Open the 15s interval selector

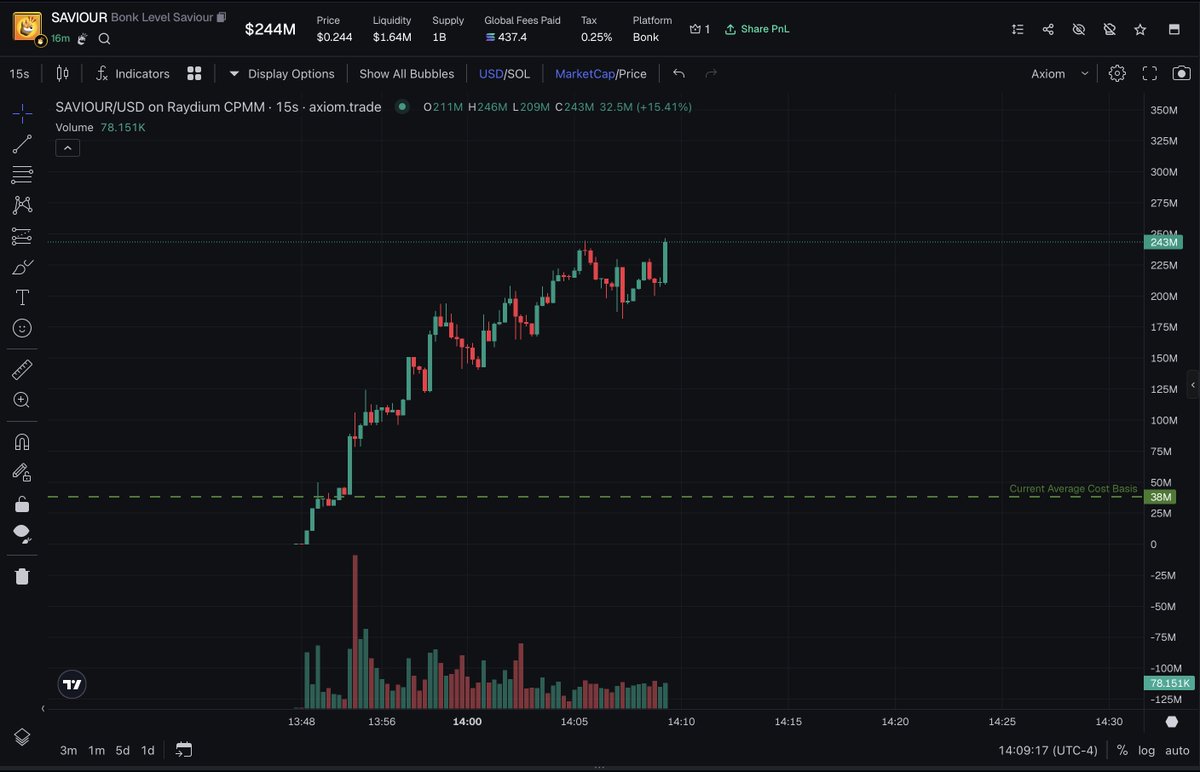point(19,74)
